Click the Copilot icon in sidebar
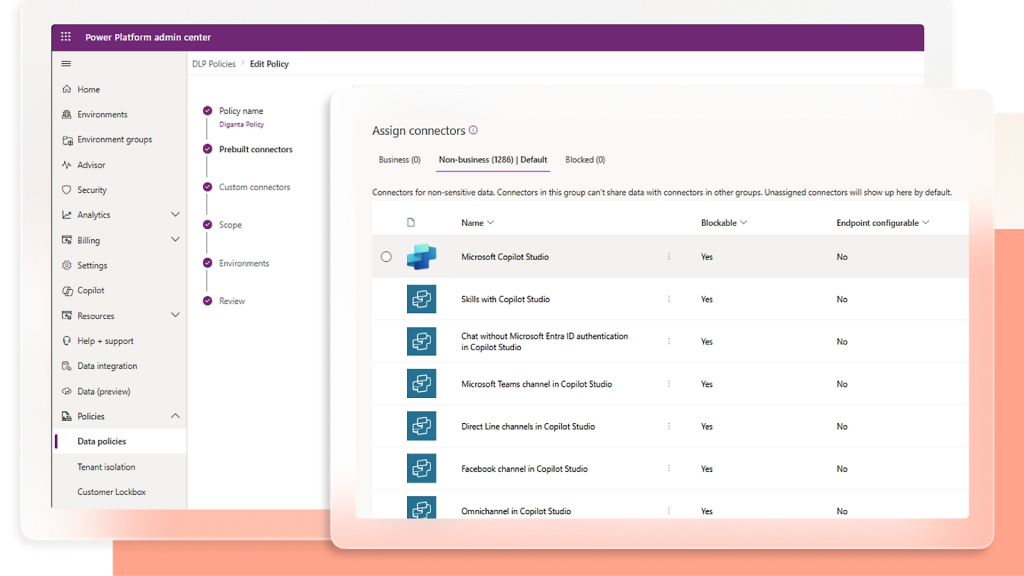Screen dimensions: 1024x576 coord(67,291)
